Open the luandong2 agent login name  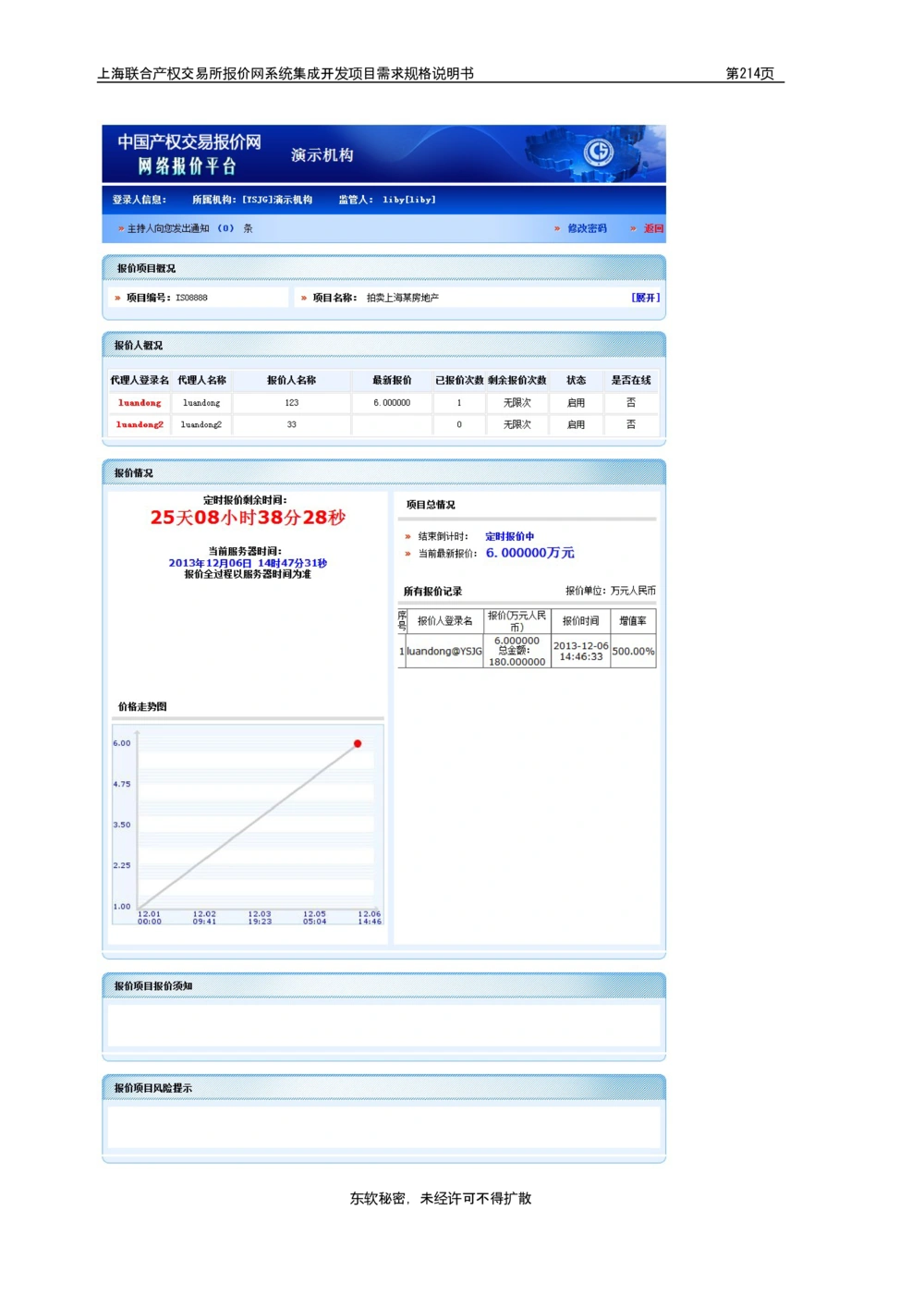click(x=140, y=425)
